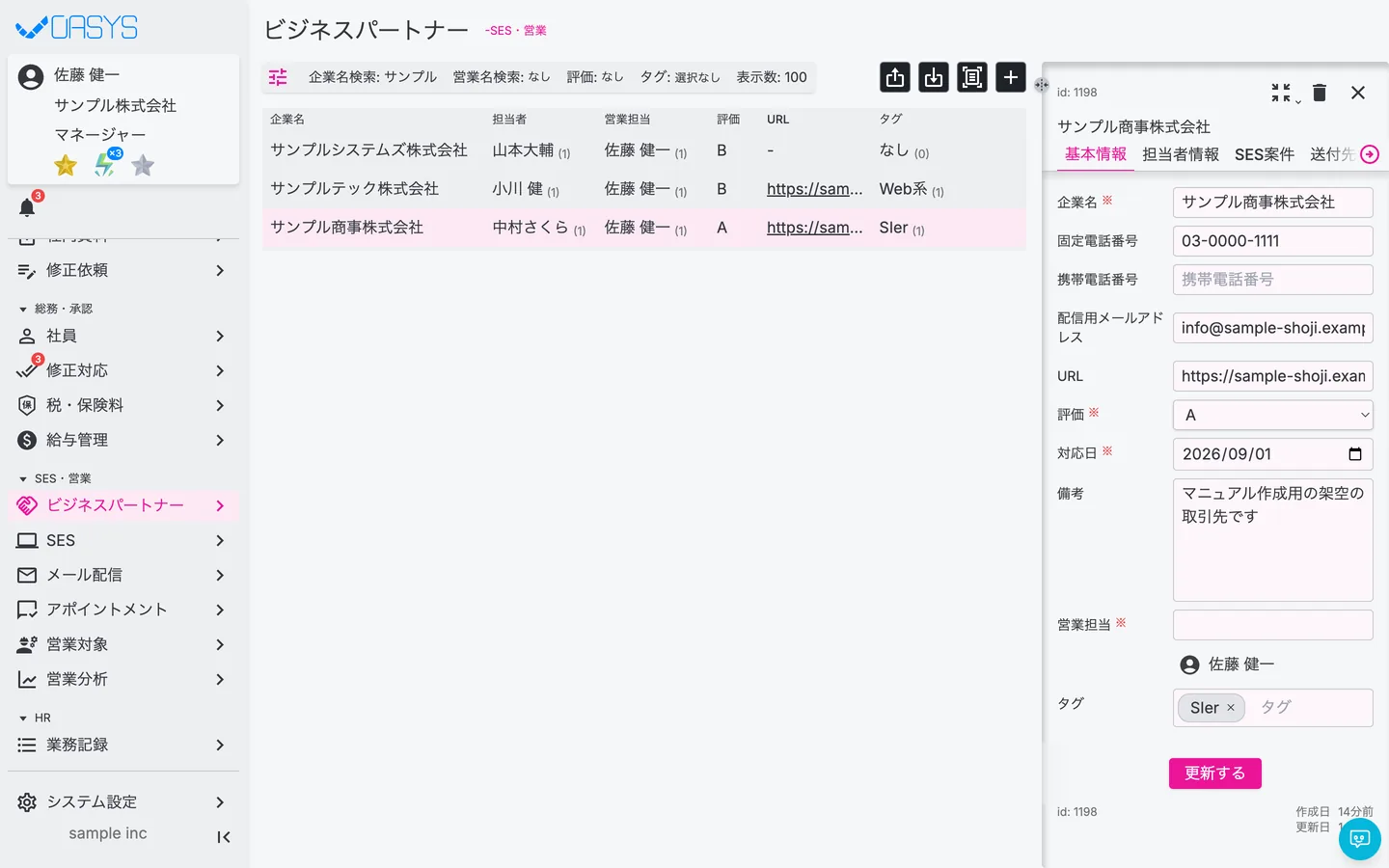Open 業務記録 in the sidebar

click(123, 745)
